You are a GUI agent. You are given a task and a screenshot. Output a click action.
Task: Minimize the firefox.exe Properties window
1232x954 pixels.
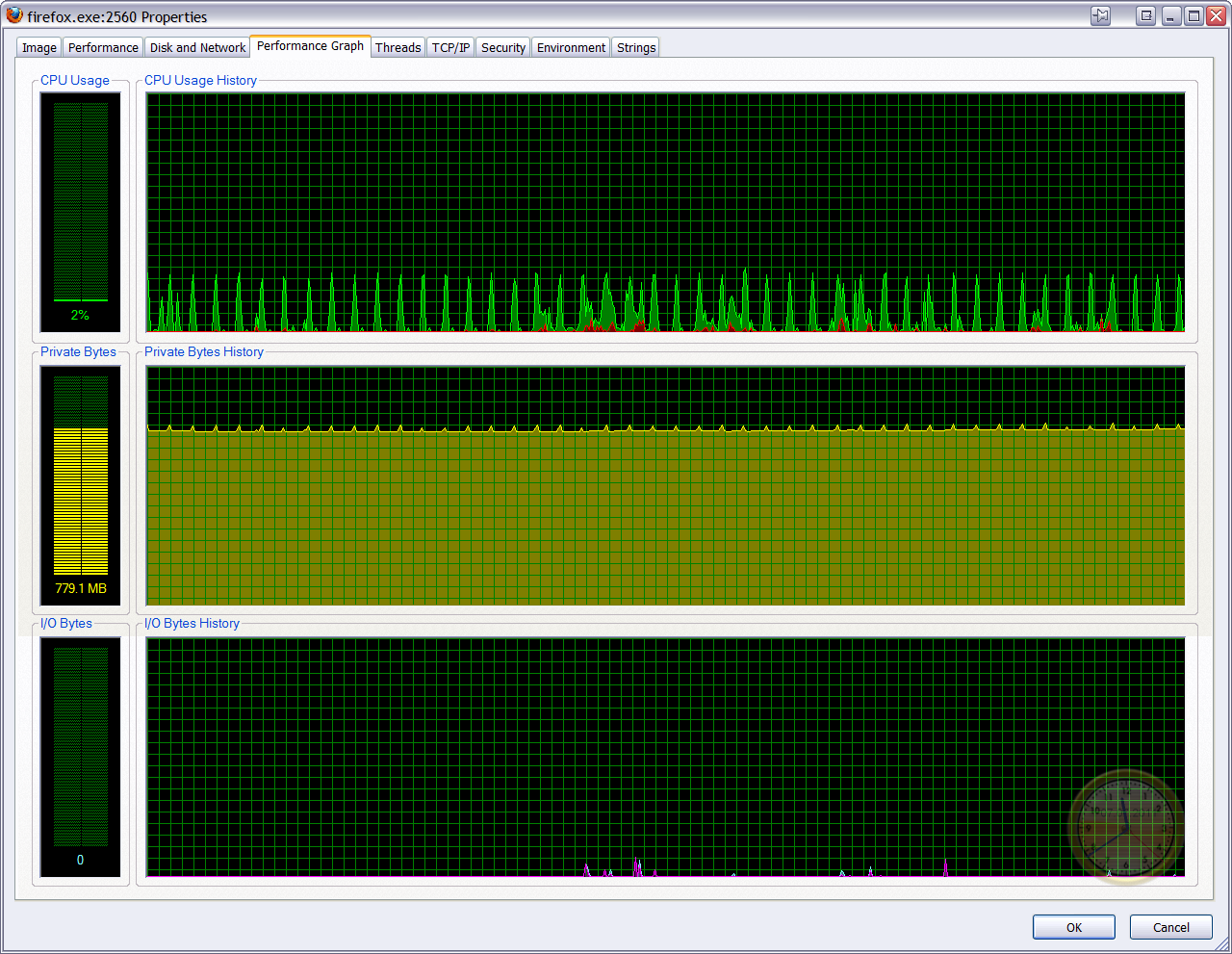point(1171,15)
